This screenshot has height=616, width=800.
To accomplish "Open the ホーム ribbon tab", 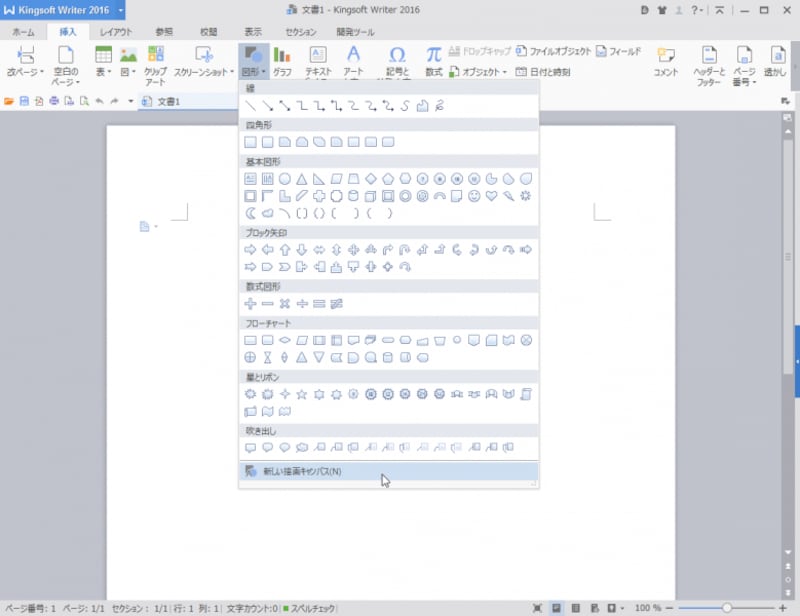I will pyautogui.click(x=23, y=32).
